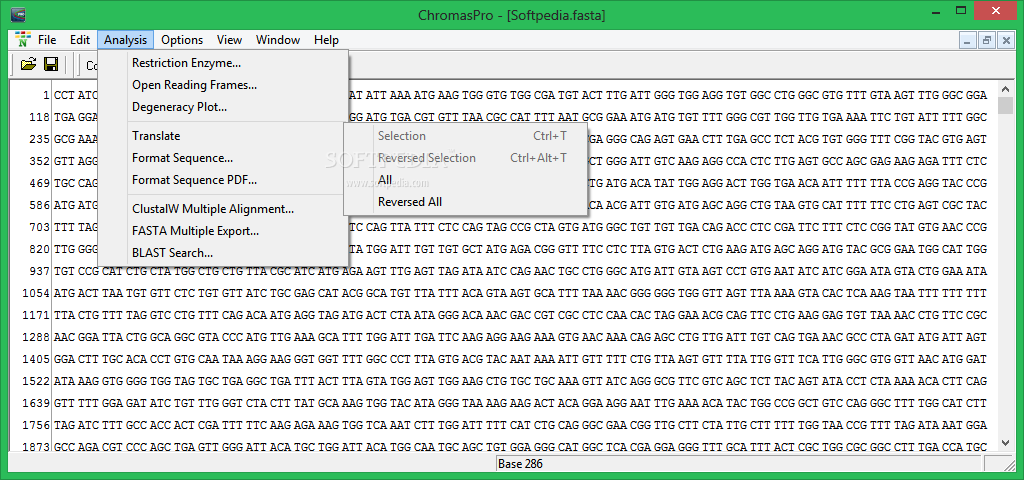Click line number 1288 in sequence
The image size is (1024, 480).
click(36, 338)
